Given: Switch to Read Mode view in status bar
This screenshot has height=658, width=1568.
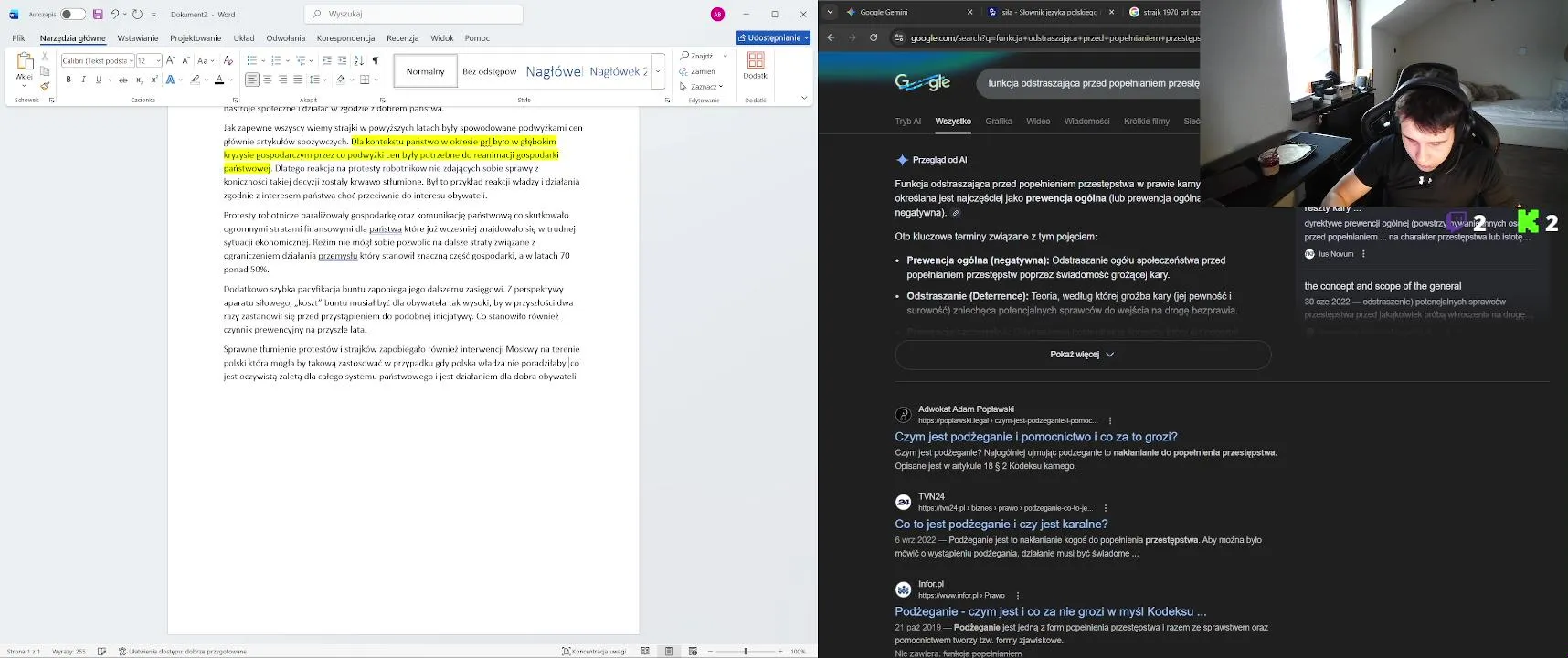Looking at the screenshot, I should point(645,652).
